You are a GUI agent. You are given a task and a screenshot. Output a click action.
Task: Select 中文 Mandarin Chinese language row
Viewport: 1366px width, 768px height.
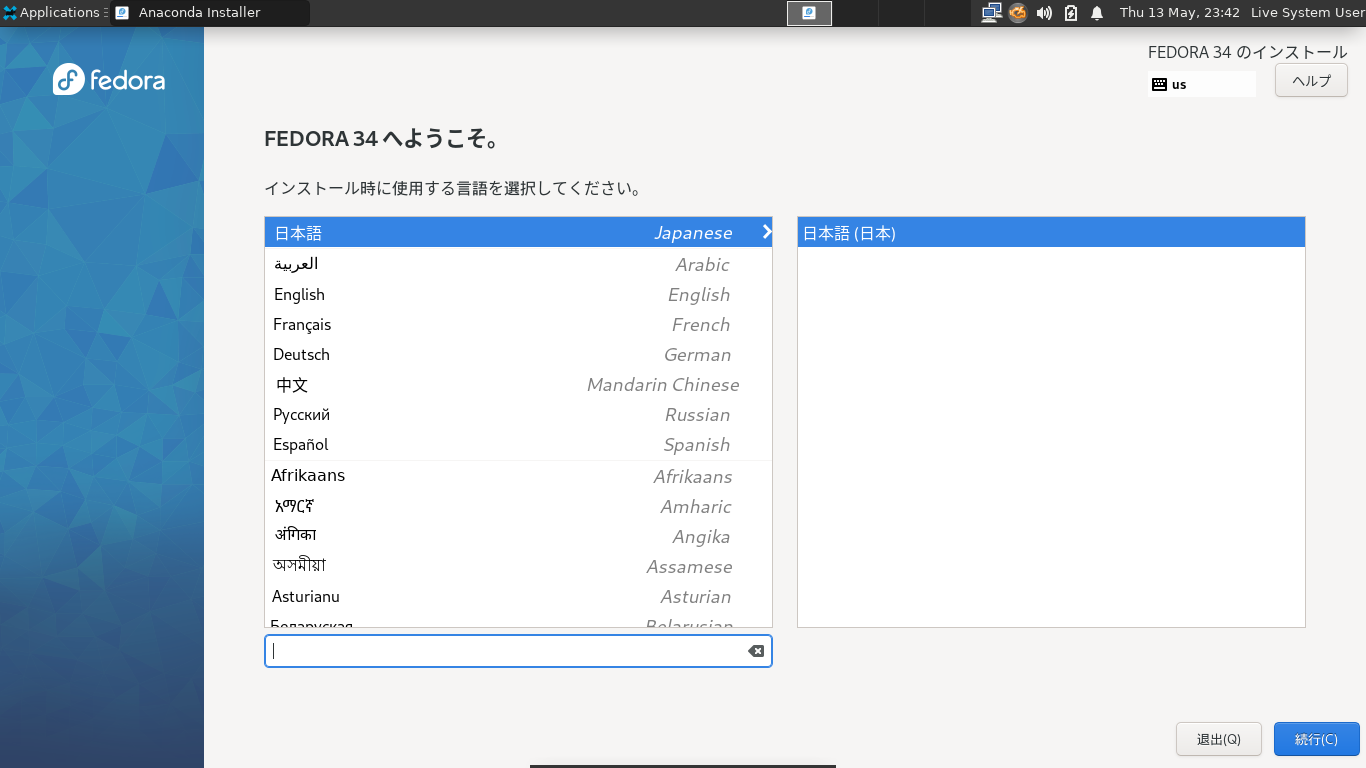[x=518, y=384]
